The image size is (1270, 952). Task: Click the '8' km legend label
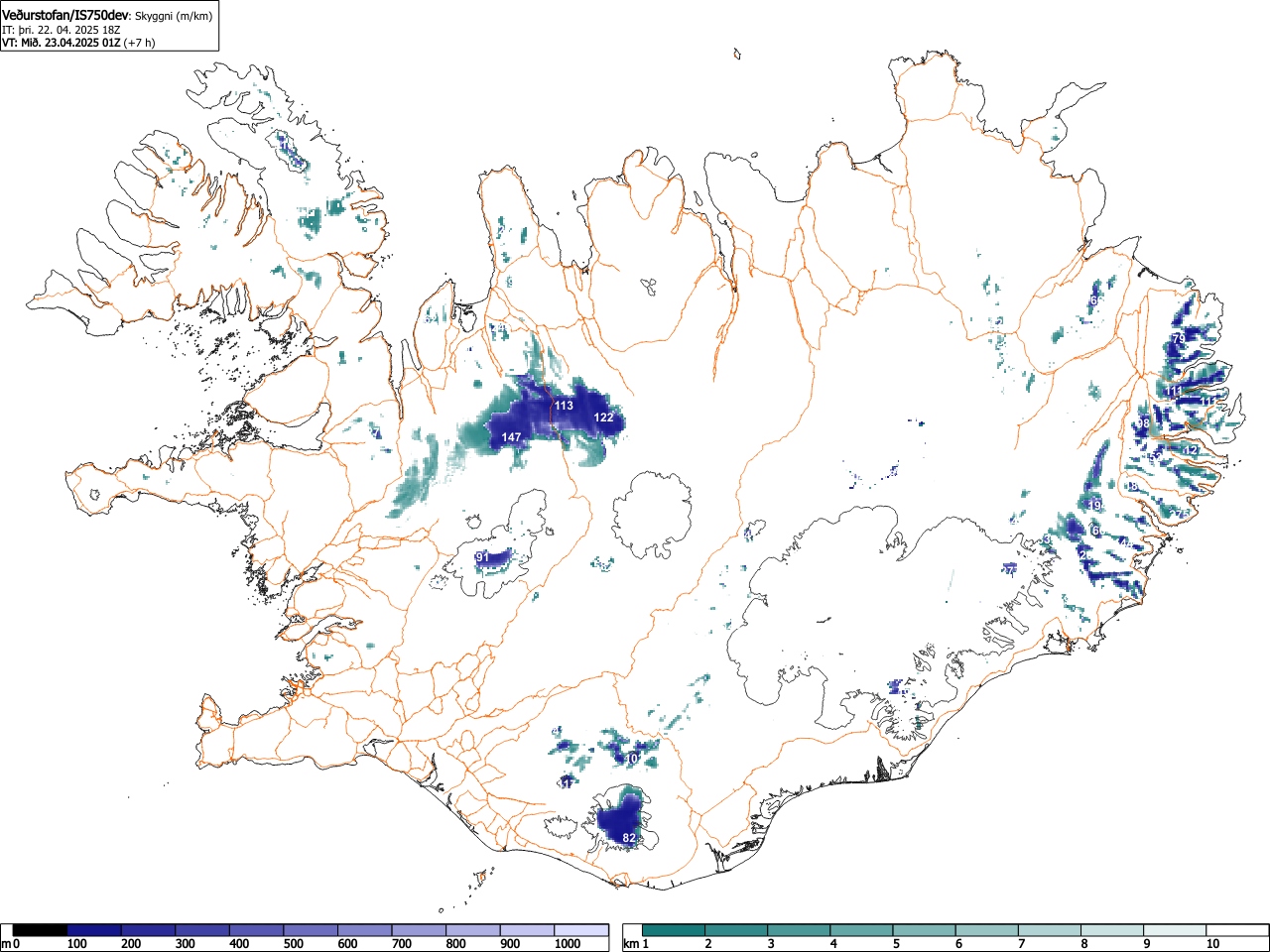tap(1083, 944)
